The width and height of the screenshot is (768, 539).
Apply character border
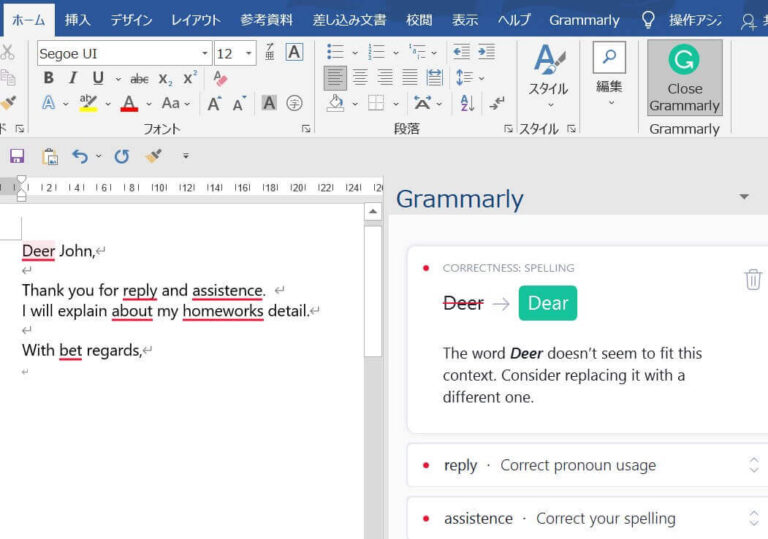click(x=294, y=52)
